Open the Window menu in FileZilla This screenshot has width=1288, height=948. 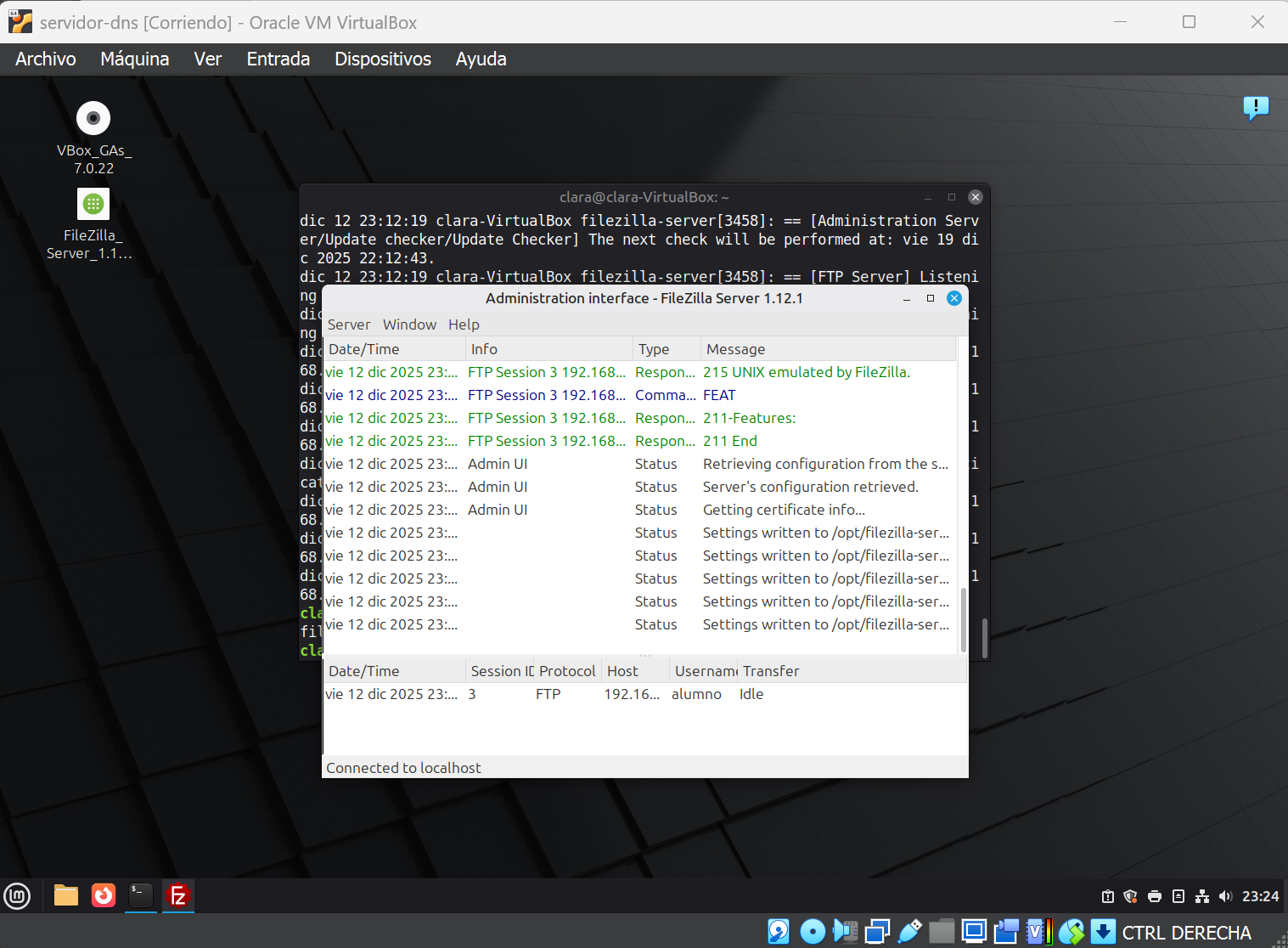point(409,324)
